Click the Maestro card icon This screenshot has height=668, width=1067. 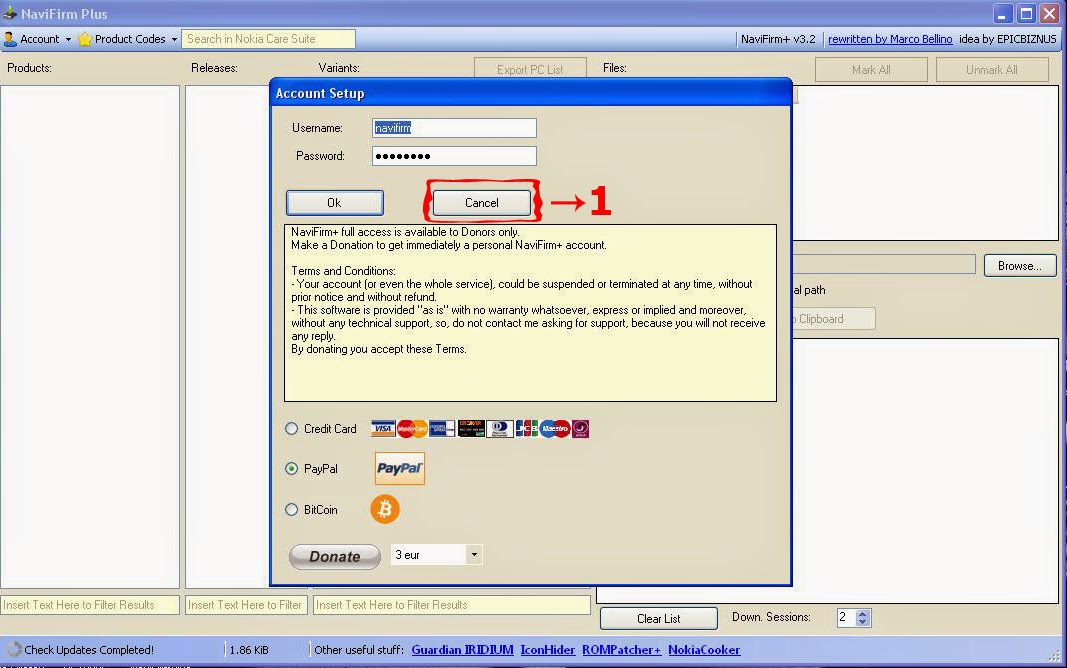[x=555, y=429]
